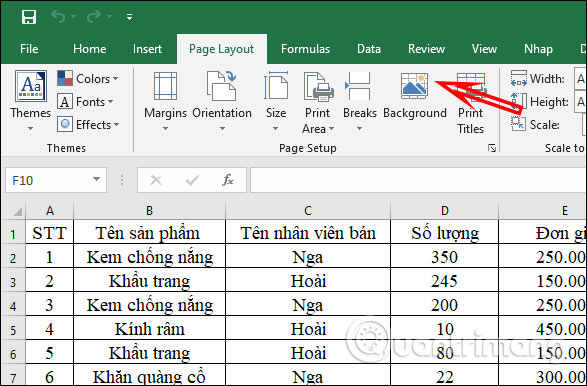
Task: Click the header cell 'Số lượng'
Action: click(x=444, y=232)
